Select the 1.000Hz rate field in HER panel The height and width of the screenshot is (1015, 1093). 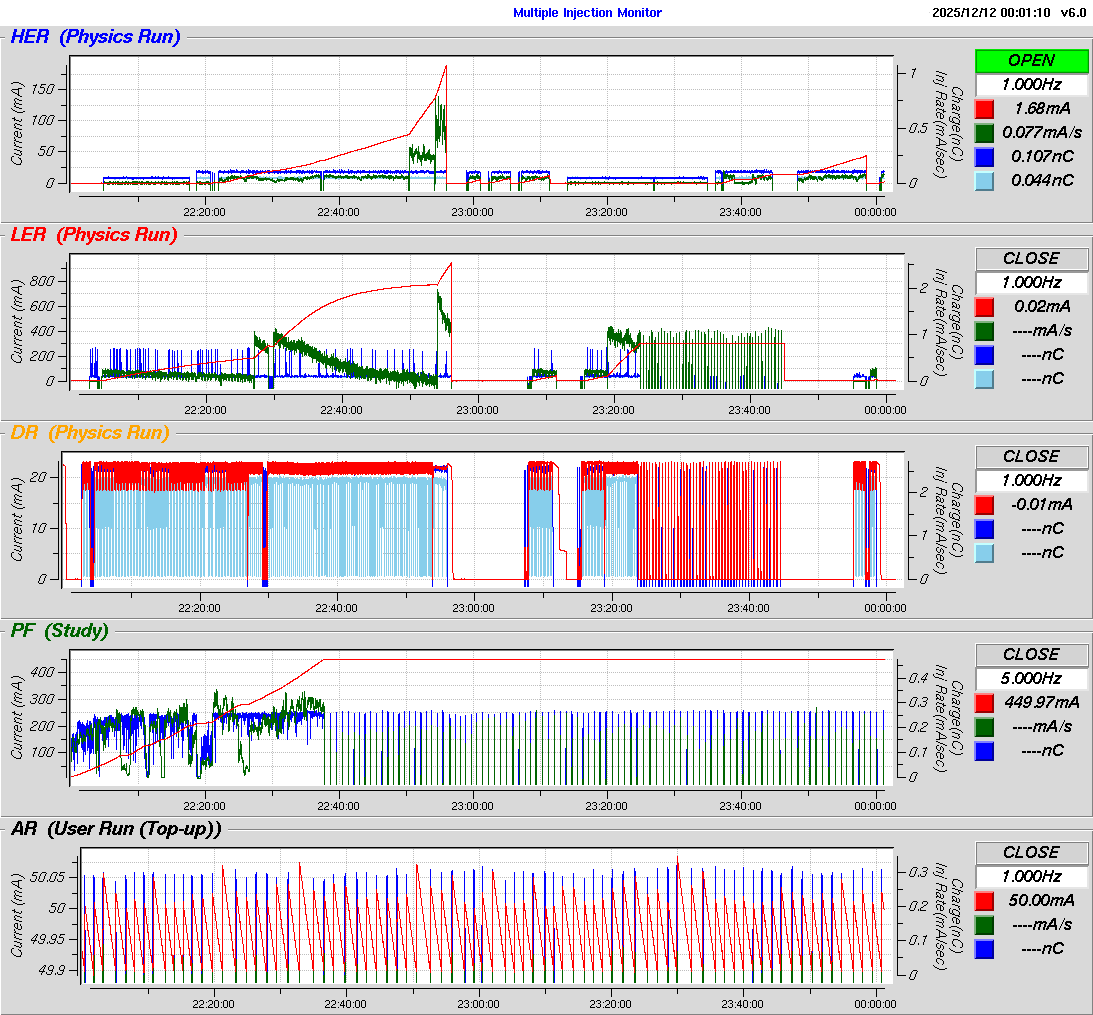pyautogui.click(x=1031, y=84)
